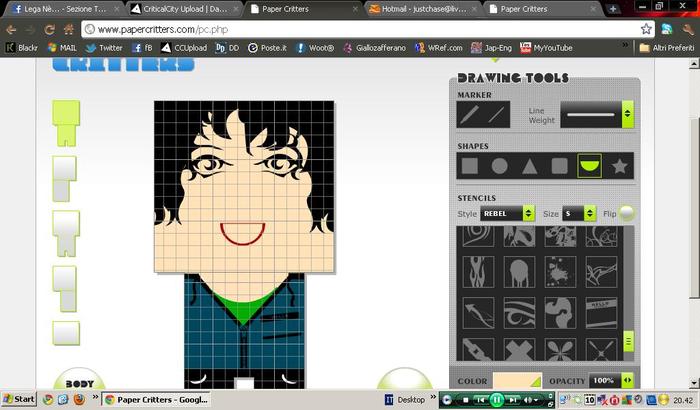
Task: Switch to the Hotmail tab
Action: 422,9
